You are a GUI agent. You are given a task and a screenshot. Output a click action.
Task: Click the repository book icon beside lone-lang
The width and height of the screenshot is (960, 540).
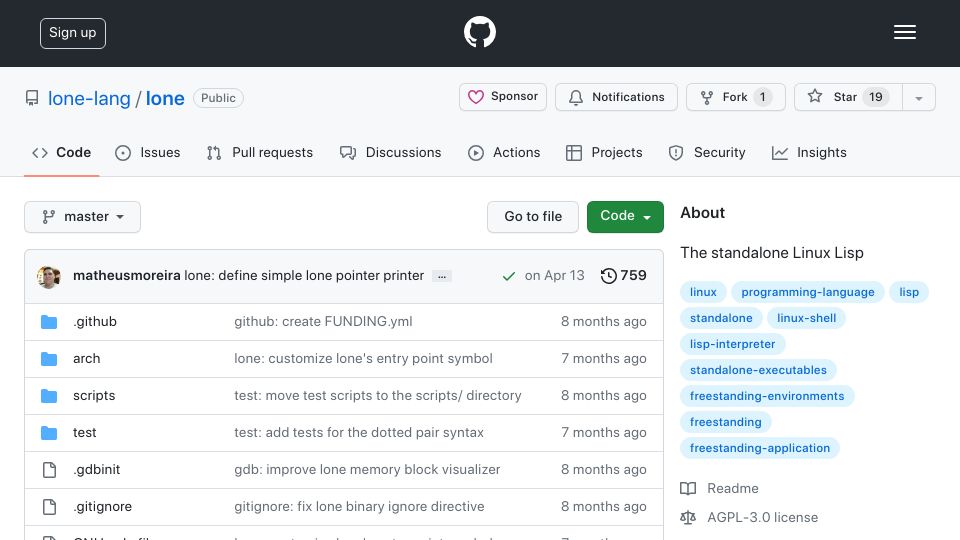tap(32, 98)
